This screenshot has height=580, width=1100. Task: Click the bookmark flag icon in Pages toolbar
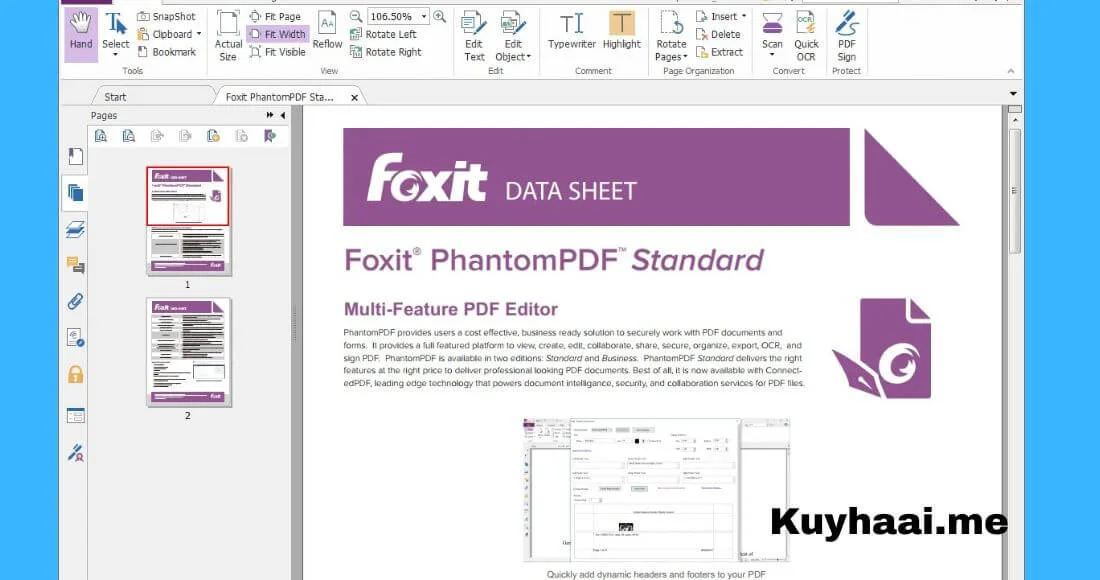tap(270, 136)
